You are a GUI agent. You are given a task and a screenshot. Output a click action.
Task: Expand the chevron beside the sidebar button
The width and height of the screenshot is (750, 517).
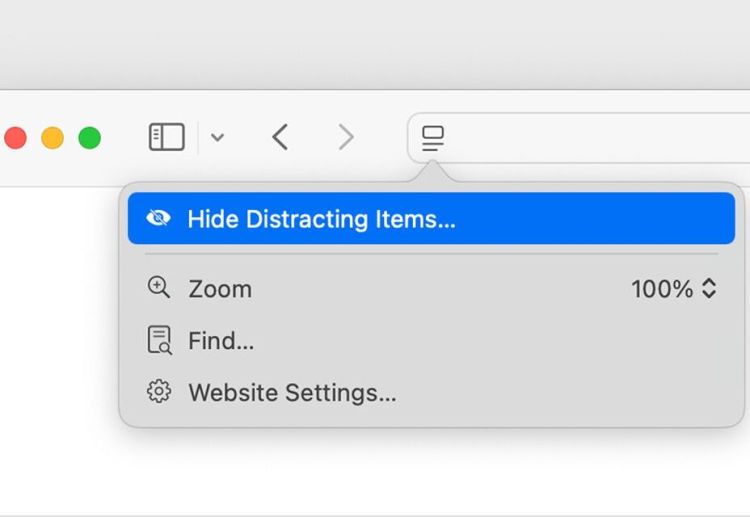[217, 138]
